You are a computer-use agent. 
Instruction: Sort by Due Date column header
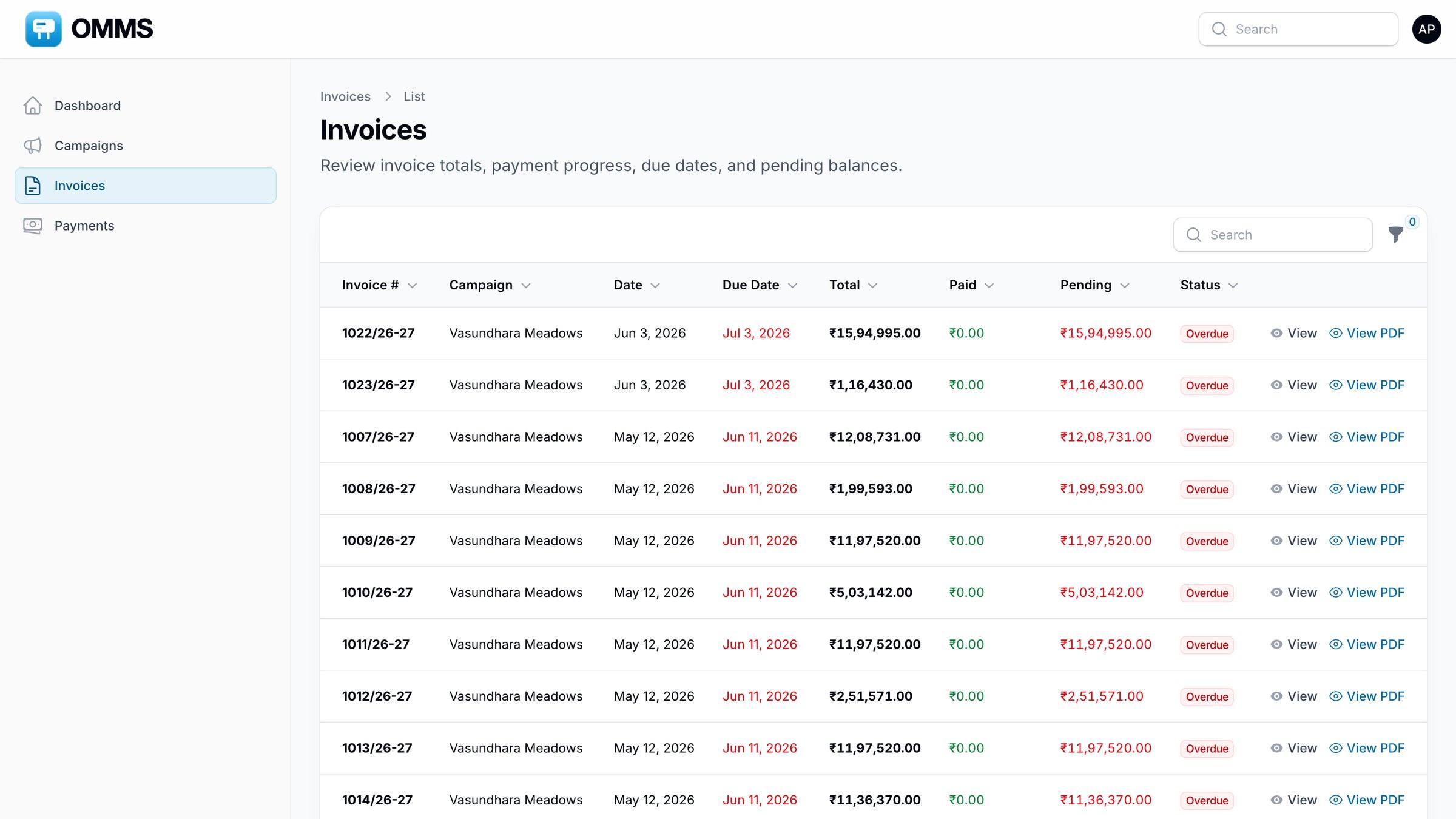[x=760, y=285]
